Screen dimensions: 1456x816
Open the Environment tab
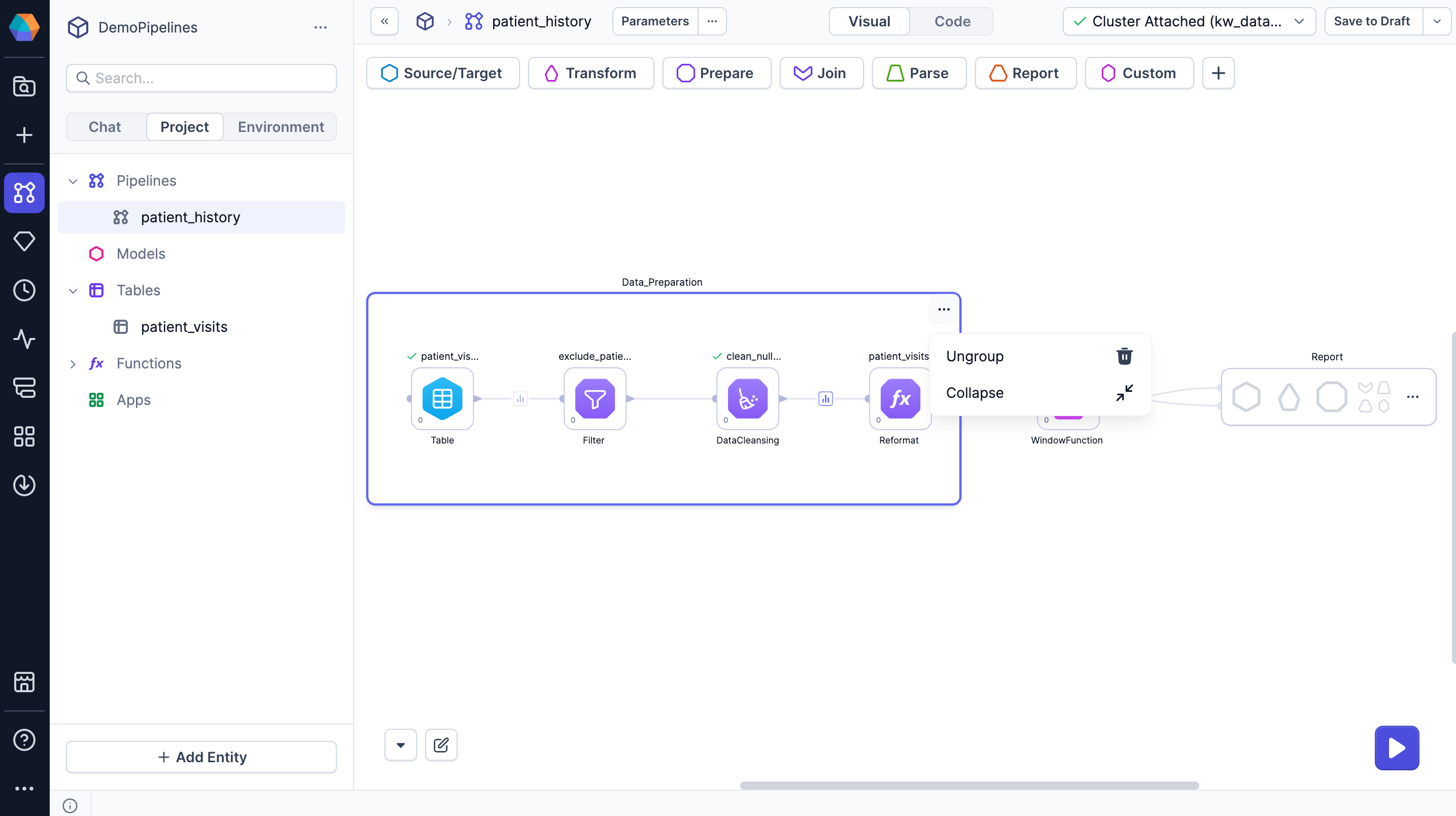[x=281, y=127]
